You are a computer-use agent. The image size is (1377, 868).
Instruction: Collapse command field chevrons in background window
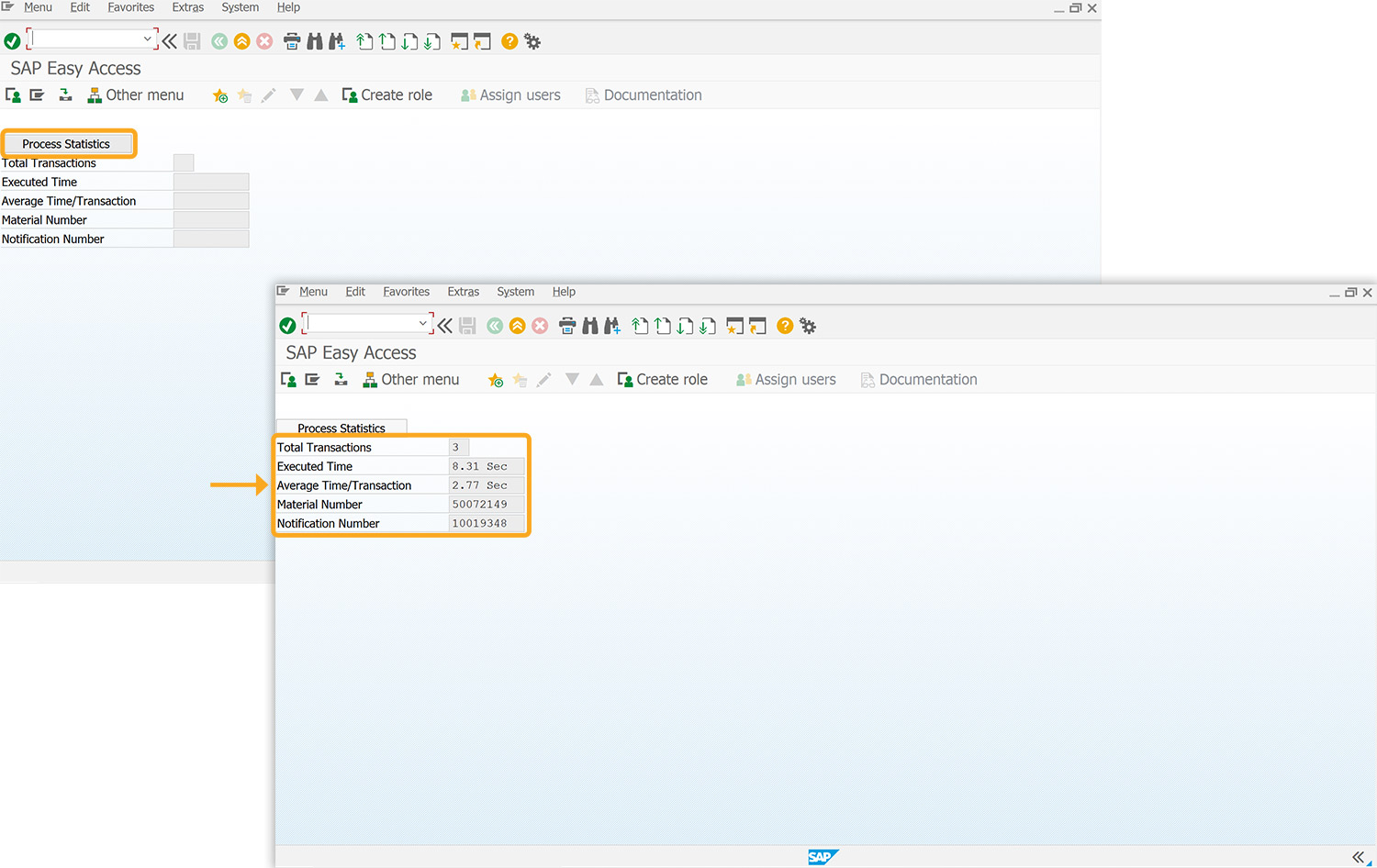tap(169, 41)
